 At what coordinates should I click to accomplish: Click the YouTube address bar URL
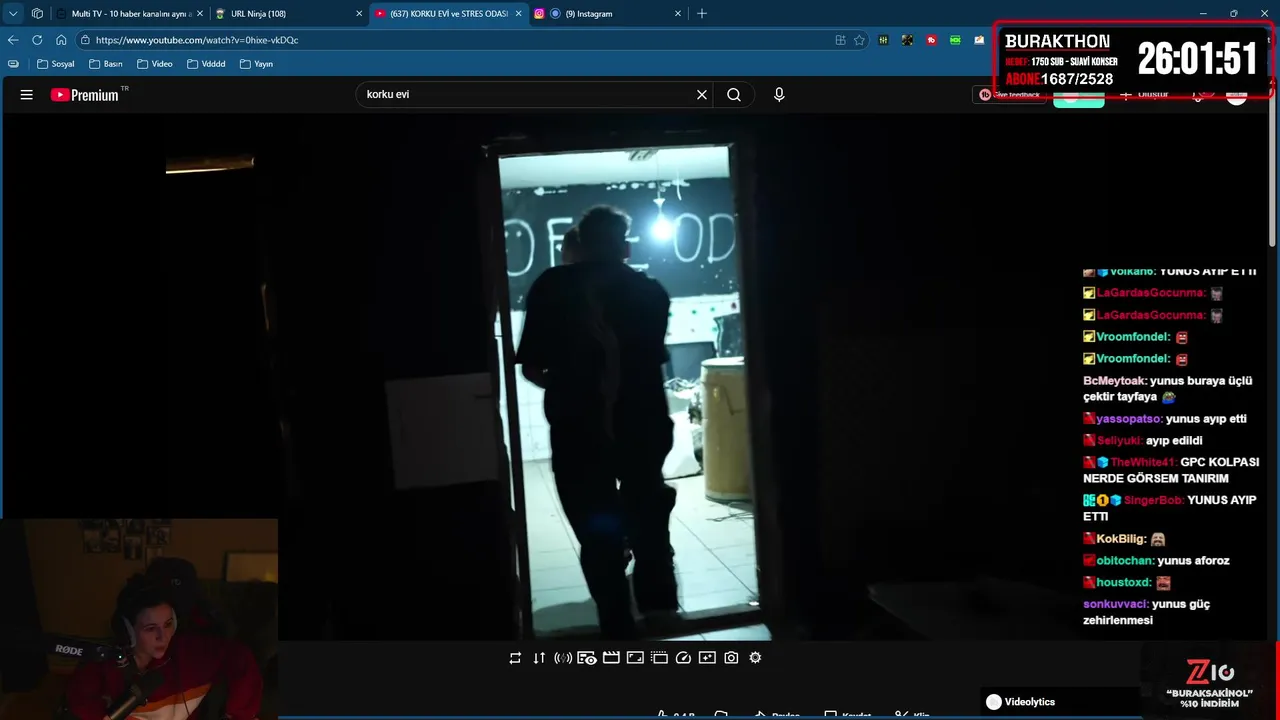(x=197, y=40)
